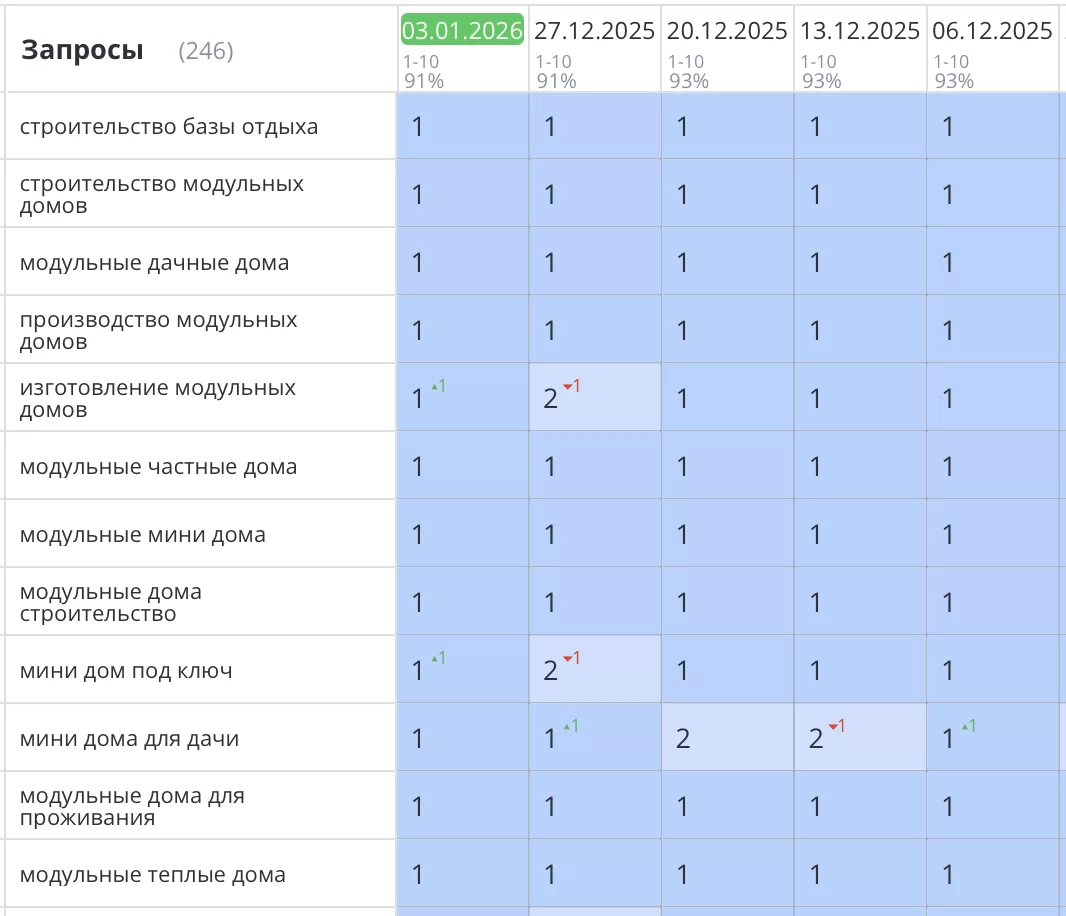
Task: Click the Запросы column heading
Action: click(x=82, y=50)
